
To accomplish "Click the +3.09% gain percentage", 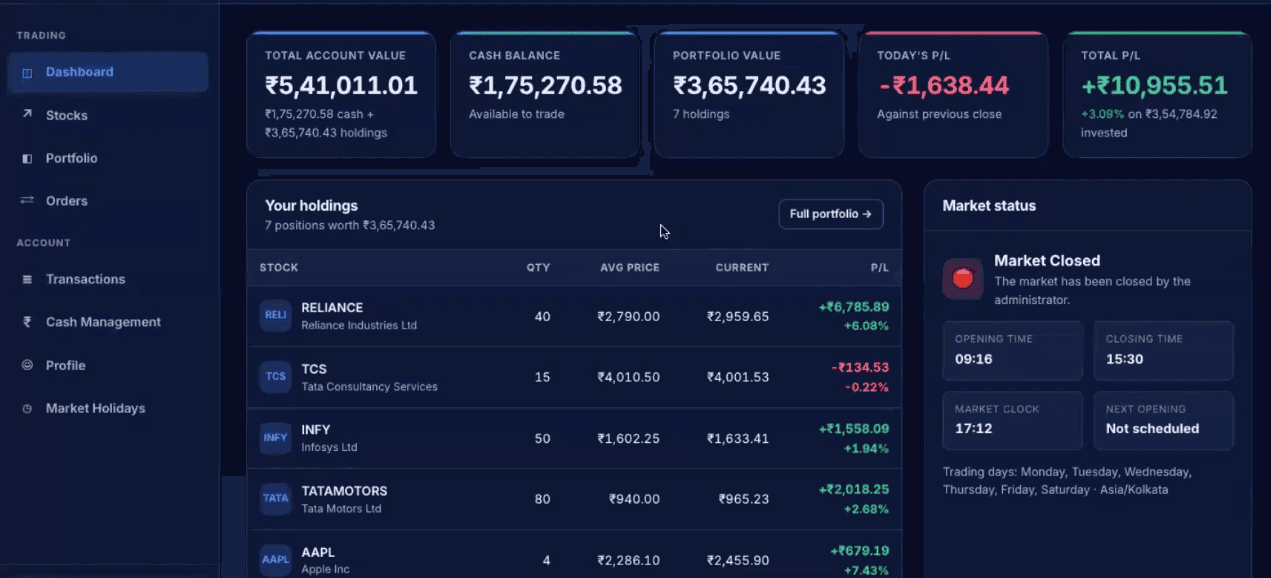I will (x=1103, y=114).
